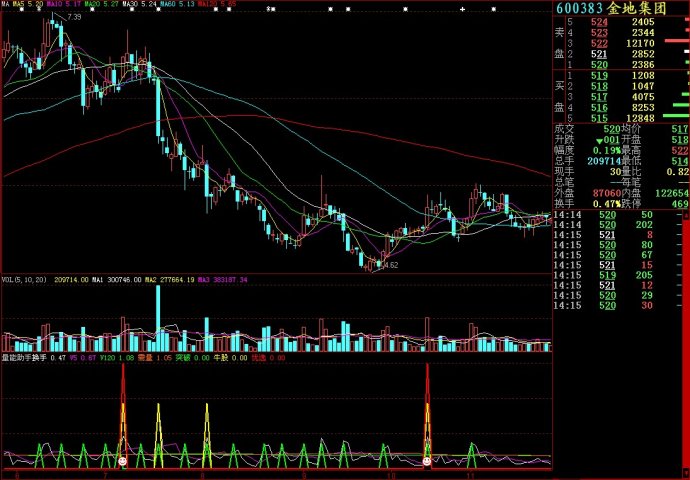Image resolution: width=690 pixels, height=480 pixels.
Task: Click the 换手 value 0.47%
Action: coord(607,204)
